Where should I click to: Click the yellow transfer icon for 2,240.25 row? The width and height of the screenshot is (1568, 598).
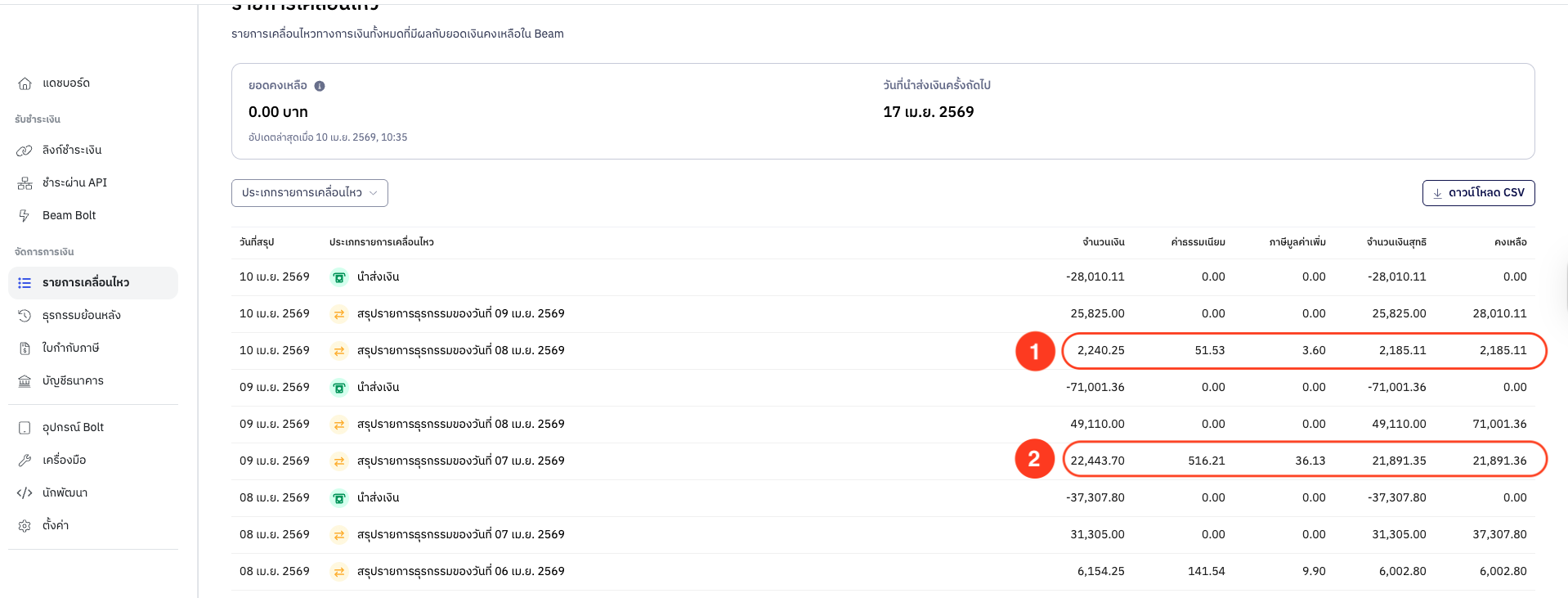(339, 351)
